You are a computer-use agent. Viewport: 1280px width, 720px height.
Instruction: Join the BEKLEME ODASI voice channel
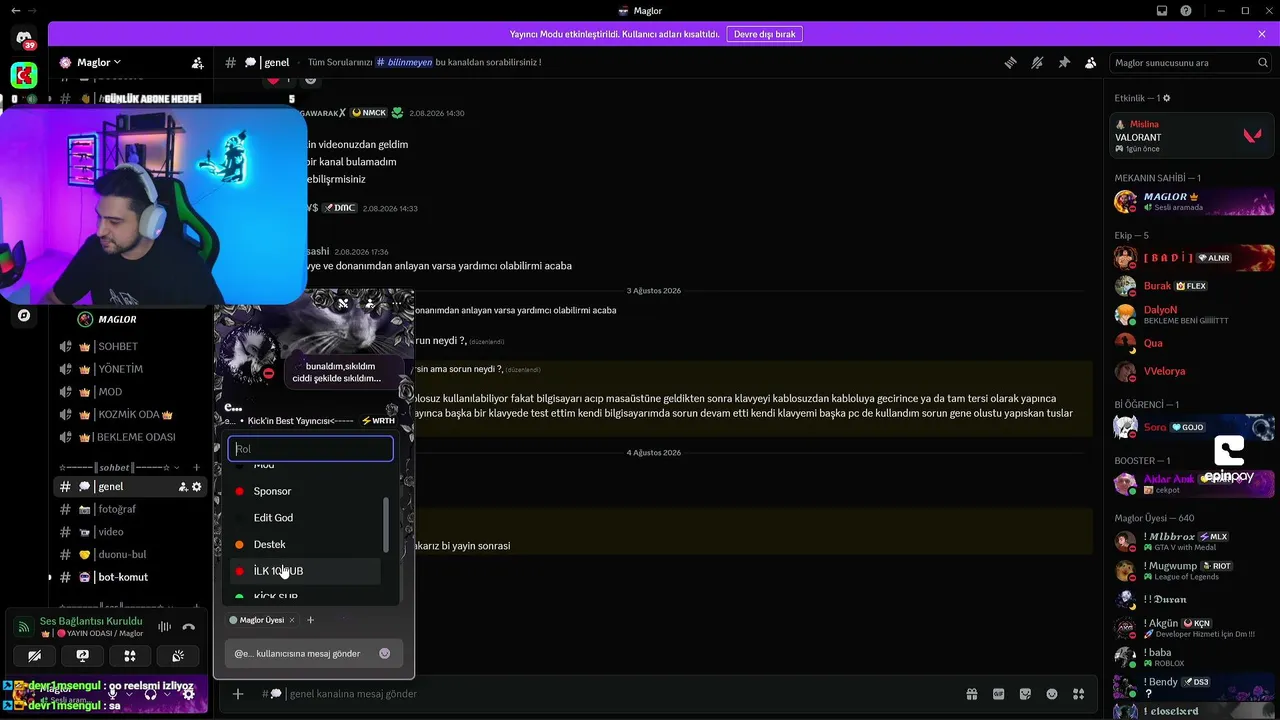(130, 437)
